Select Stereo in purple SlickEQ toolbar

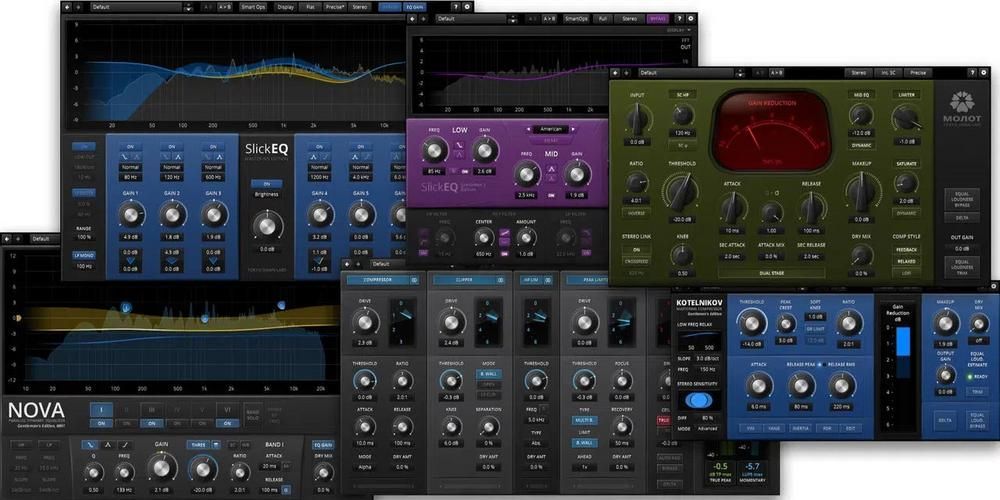(x=629, y=19)
